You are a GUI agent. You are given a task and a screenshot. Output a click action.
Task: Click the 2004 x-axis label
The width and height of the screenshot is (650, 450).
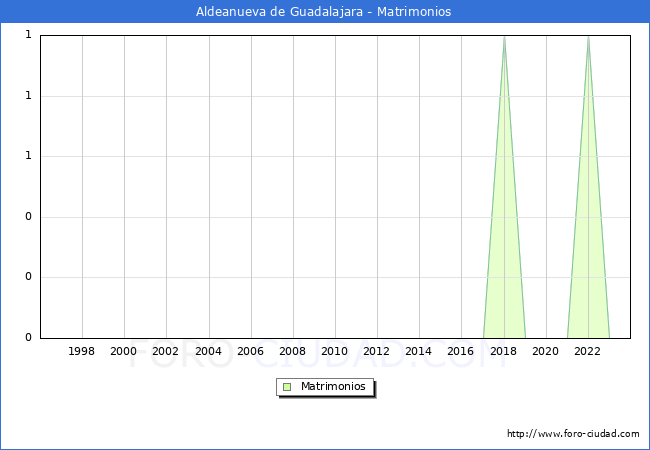point(209,351)
